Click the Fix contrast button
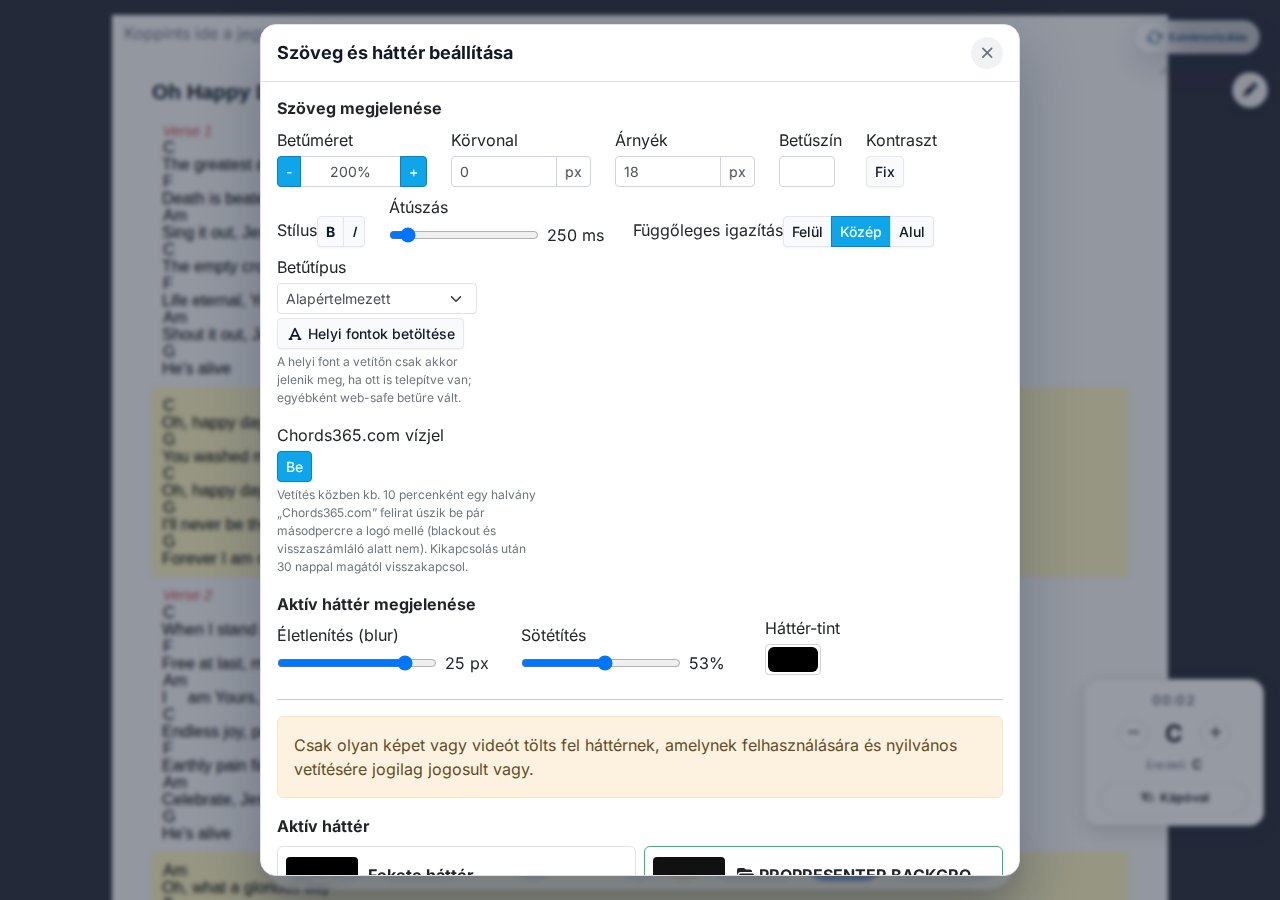Viewport: 1280px width, 900px height. [x=885, y=172]
